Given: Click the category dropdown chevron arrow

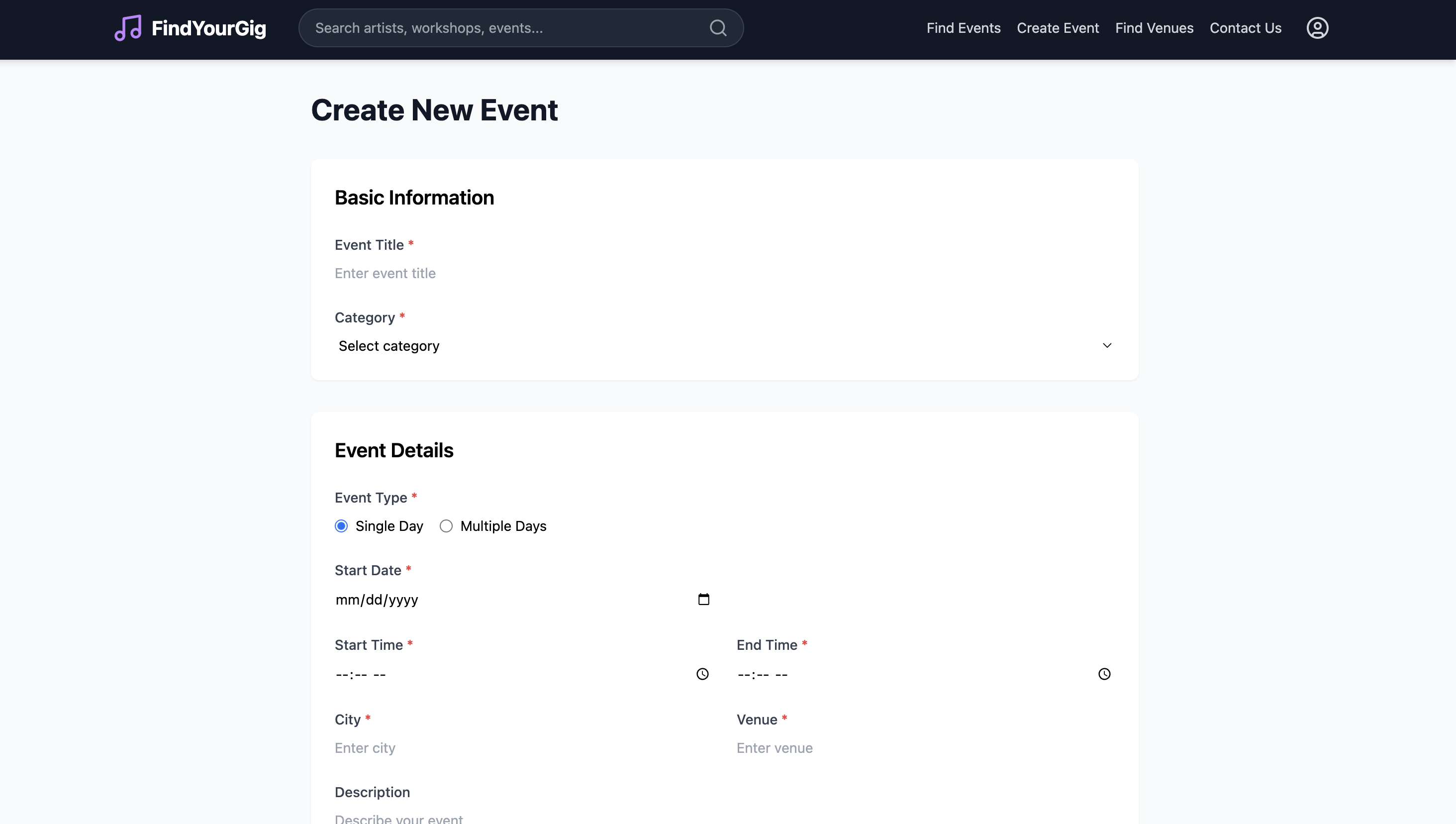Looking at the screenshot, I should pyautogui.click(x=1106, y=345).
